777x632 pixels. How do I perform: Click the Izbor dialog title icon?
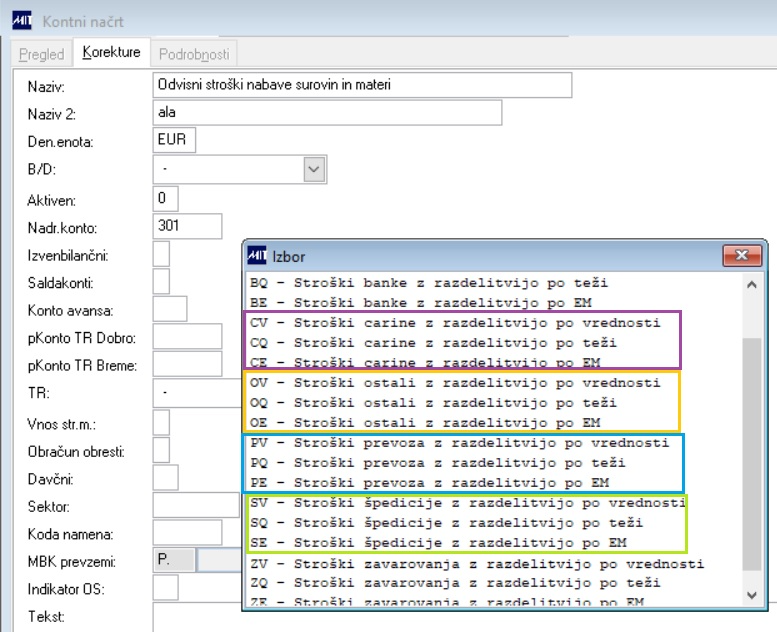pos(259,257)
